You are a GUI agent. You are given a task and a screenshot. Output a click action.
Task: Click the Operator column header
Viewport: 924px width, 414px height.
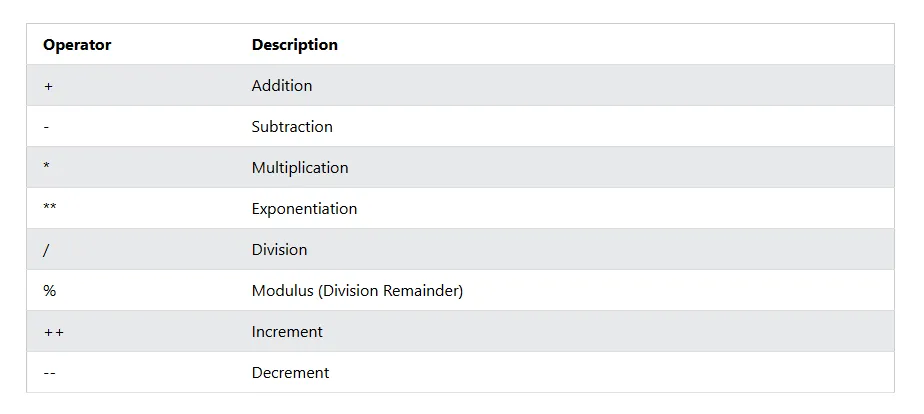tap(77, 45)
